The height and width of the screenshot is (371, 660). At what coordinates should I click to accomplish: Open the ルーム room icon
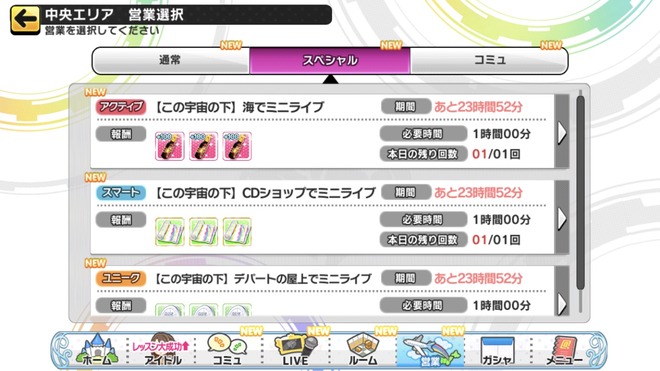click(363, 349)
